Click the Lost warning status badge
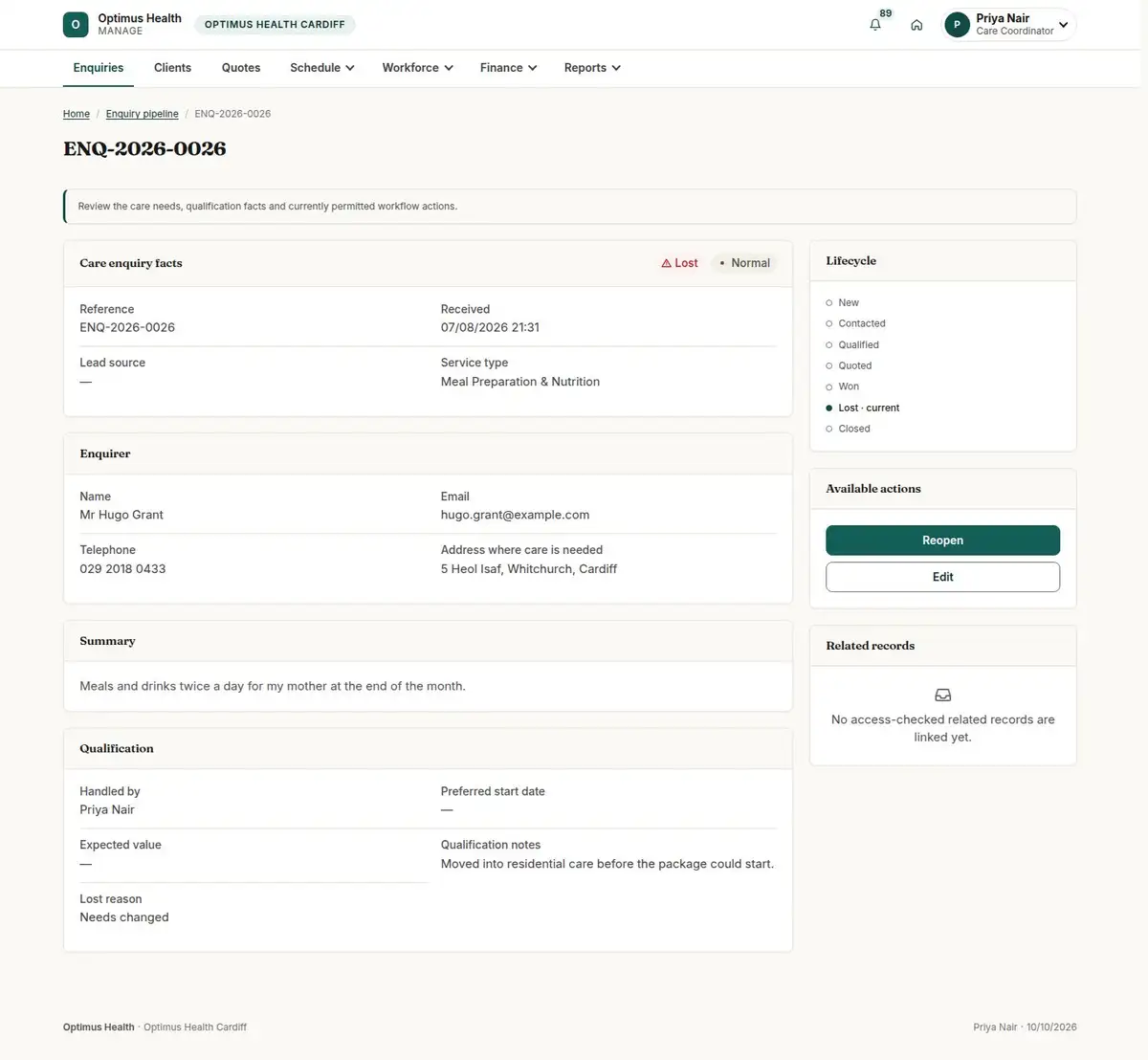The width and height of the screenshot is (1148, 1060). click(x=679, y=263)
